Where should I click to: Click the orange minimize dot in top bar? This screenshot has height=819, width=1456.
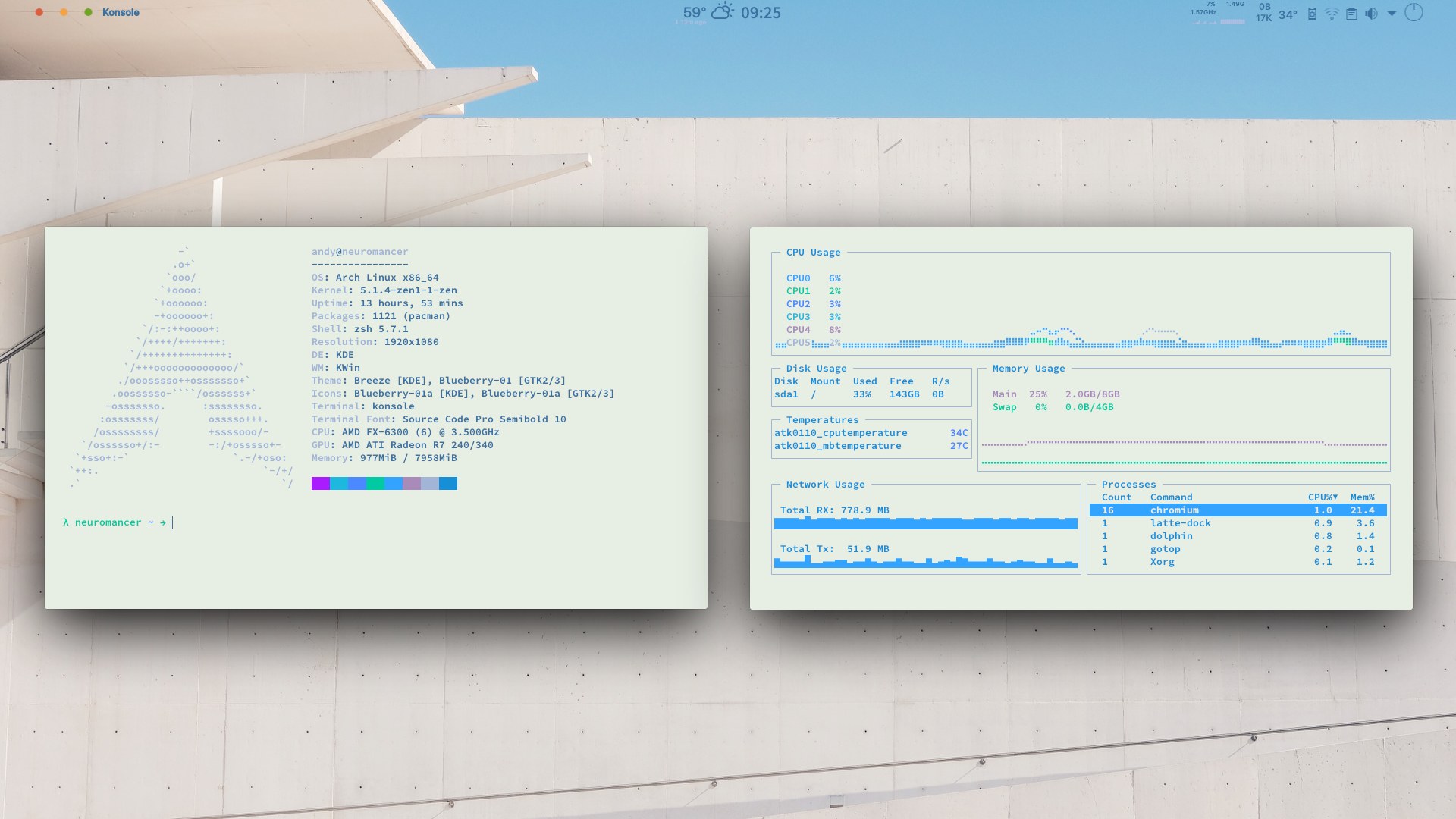pyautogui.click(x=64, y=12)
